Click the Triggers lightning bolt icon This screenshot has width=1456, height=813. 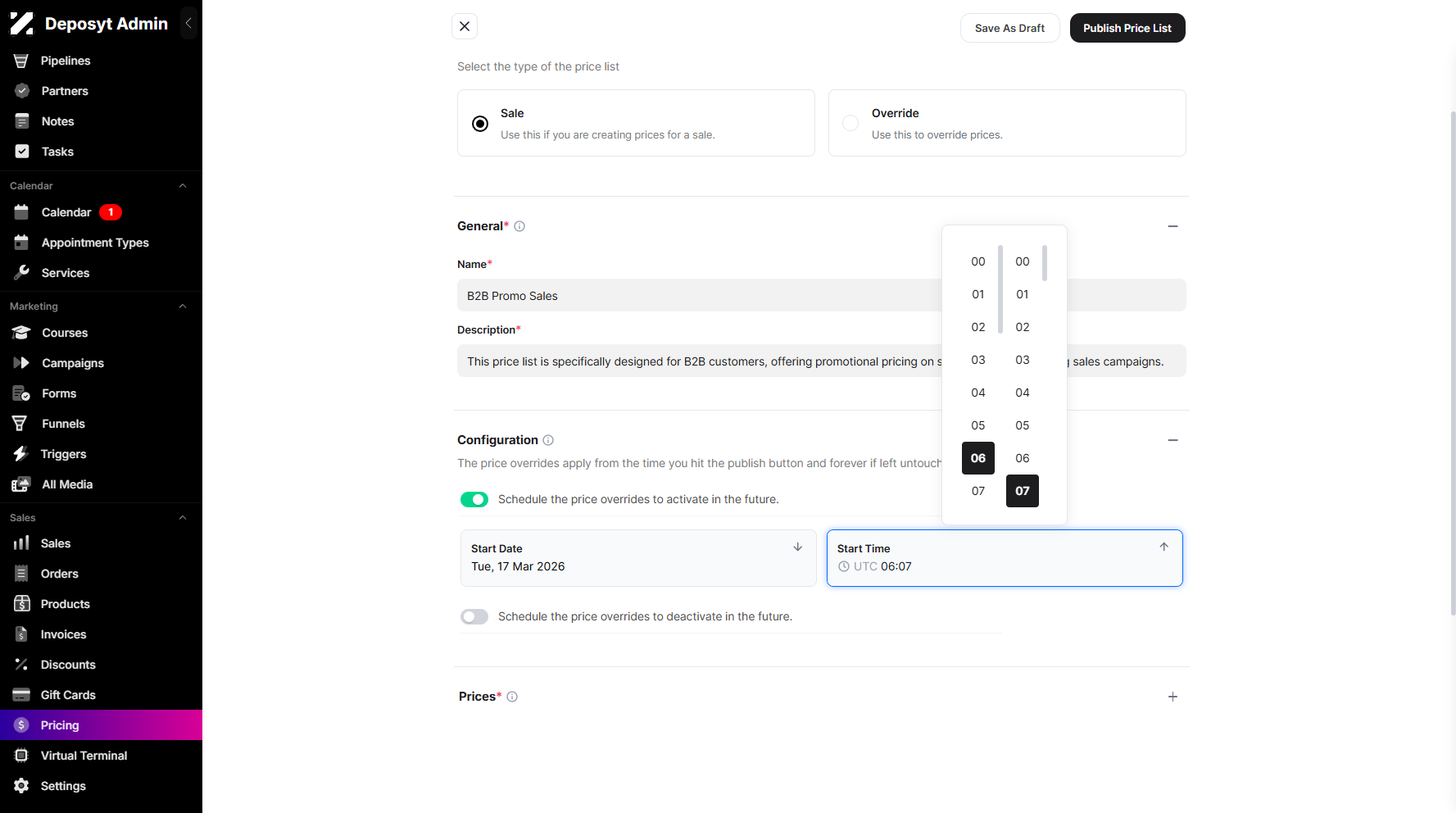tap(21, 454)
